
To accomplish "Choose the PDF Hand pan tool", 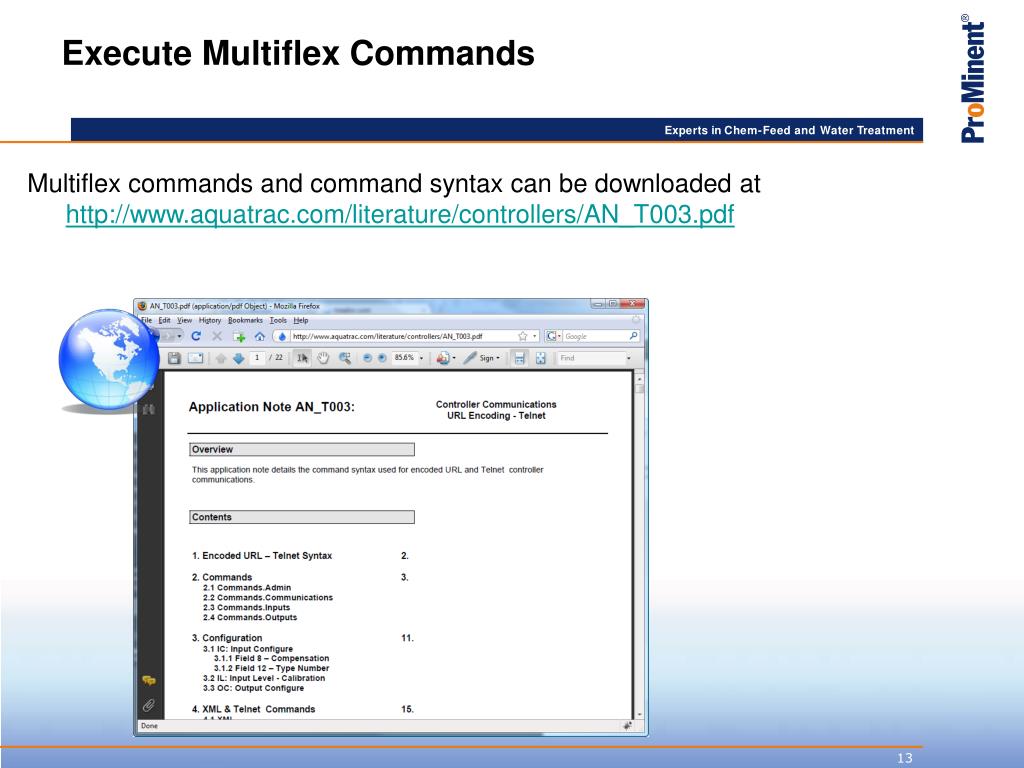I will 323,358.
